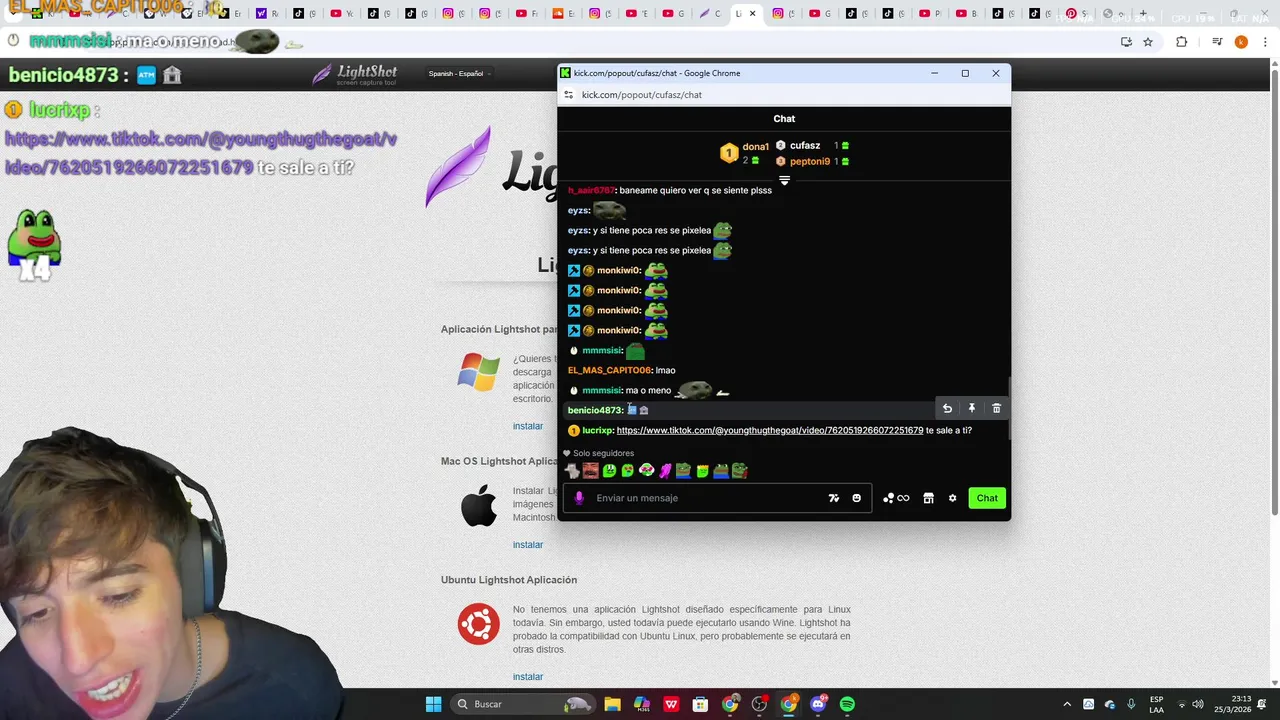Delete the benicio4873 chat message
Image resolution: width=1280 pixels, height=720 pixels.
pyautogui.click(x=996, y=408)
